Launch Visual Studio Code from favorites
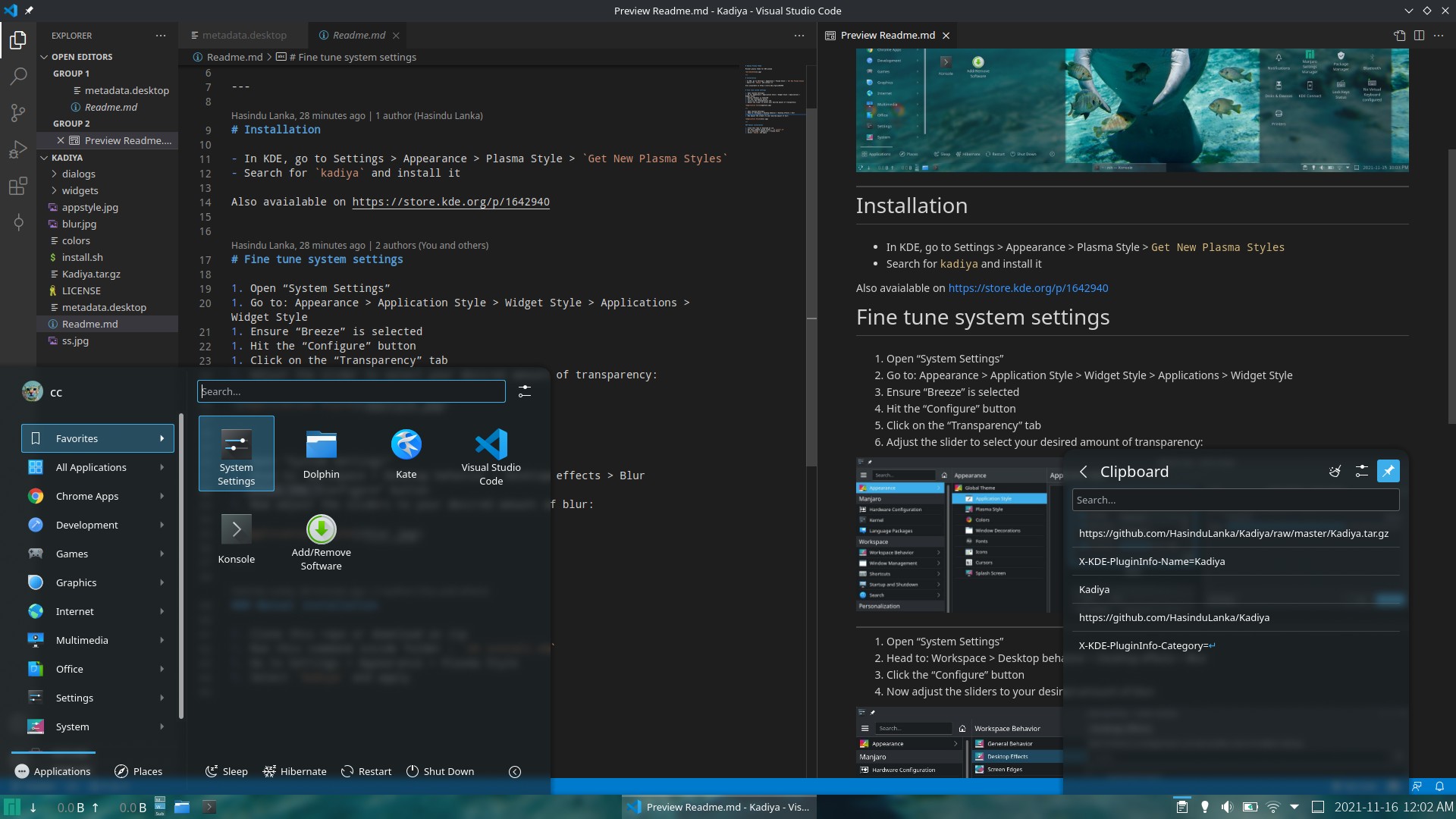 point(491,453)
